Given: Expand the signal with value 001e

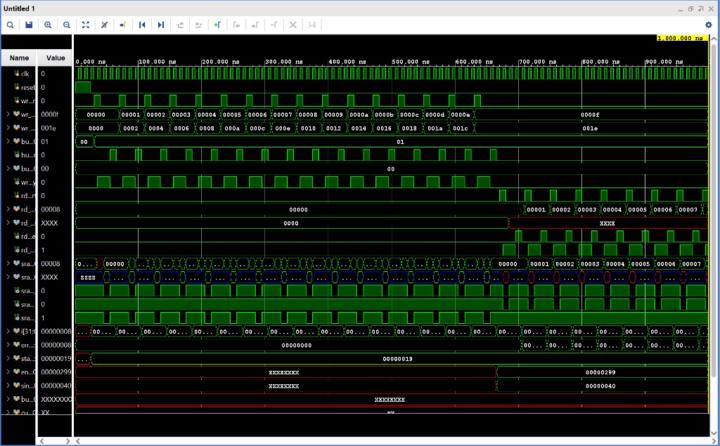Looking at the screenshot, I should click(8, 128).
